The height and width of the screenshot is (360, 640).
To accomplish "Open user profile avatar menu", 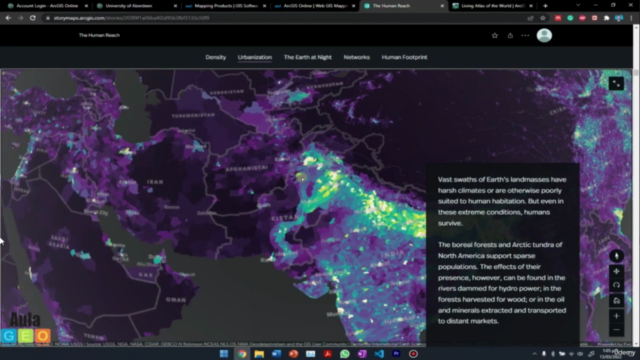I will pyautogui.click(x=544, y=36).
